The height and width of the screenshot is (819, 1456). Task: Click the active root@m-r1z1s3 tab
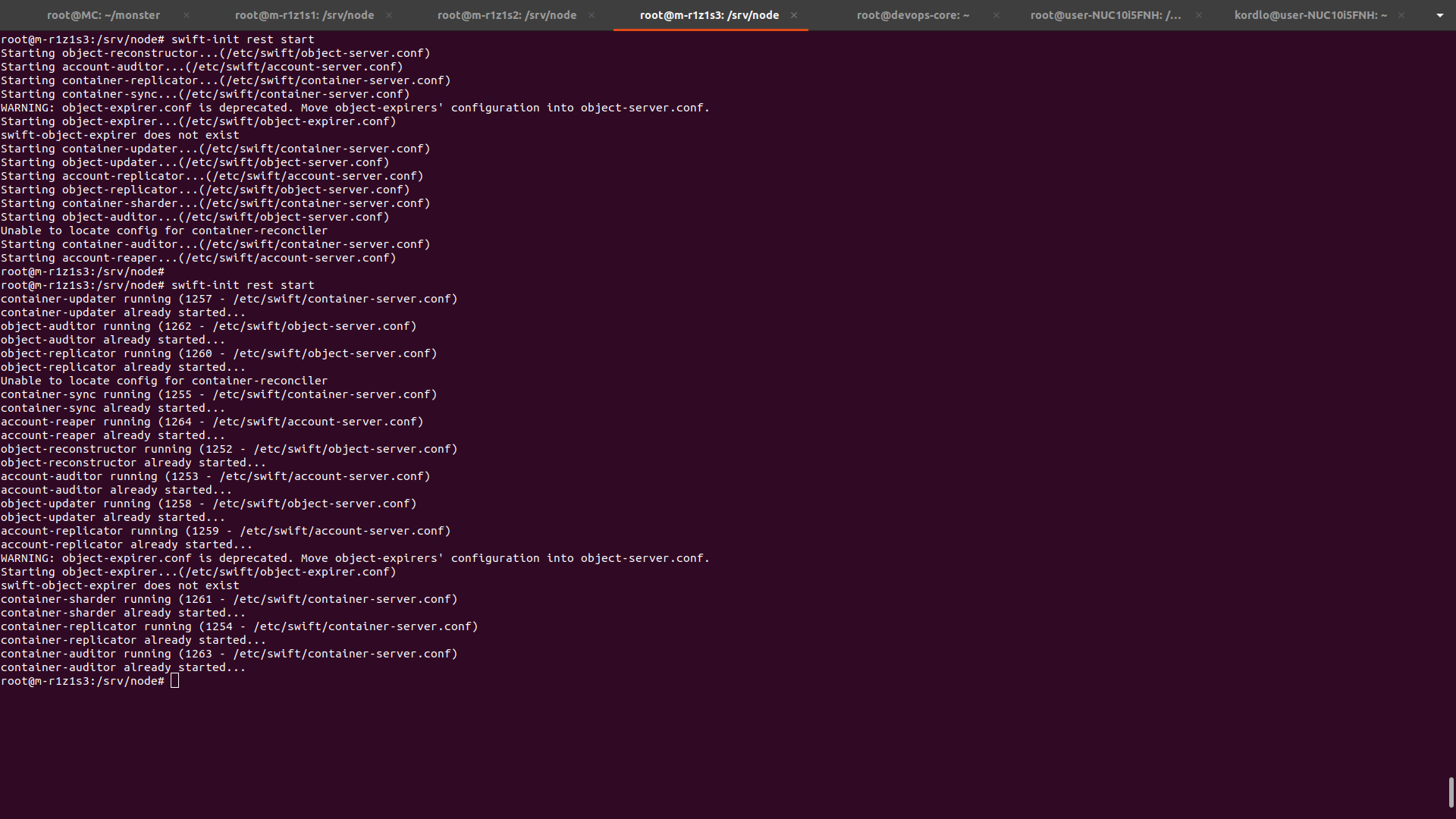(709, 15)
